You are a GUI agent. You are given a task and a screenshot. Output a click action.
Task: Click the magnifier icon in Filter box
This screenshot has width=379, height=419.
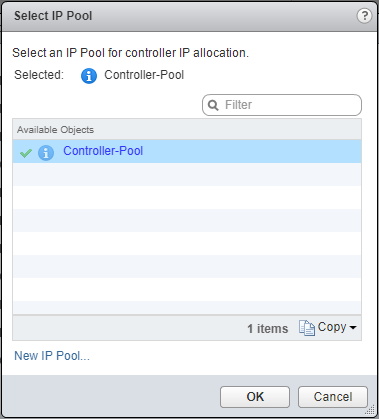[213, 105]
